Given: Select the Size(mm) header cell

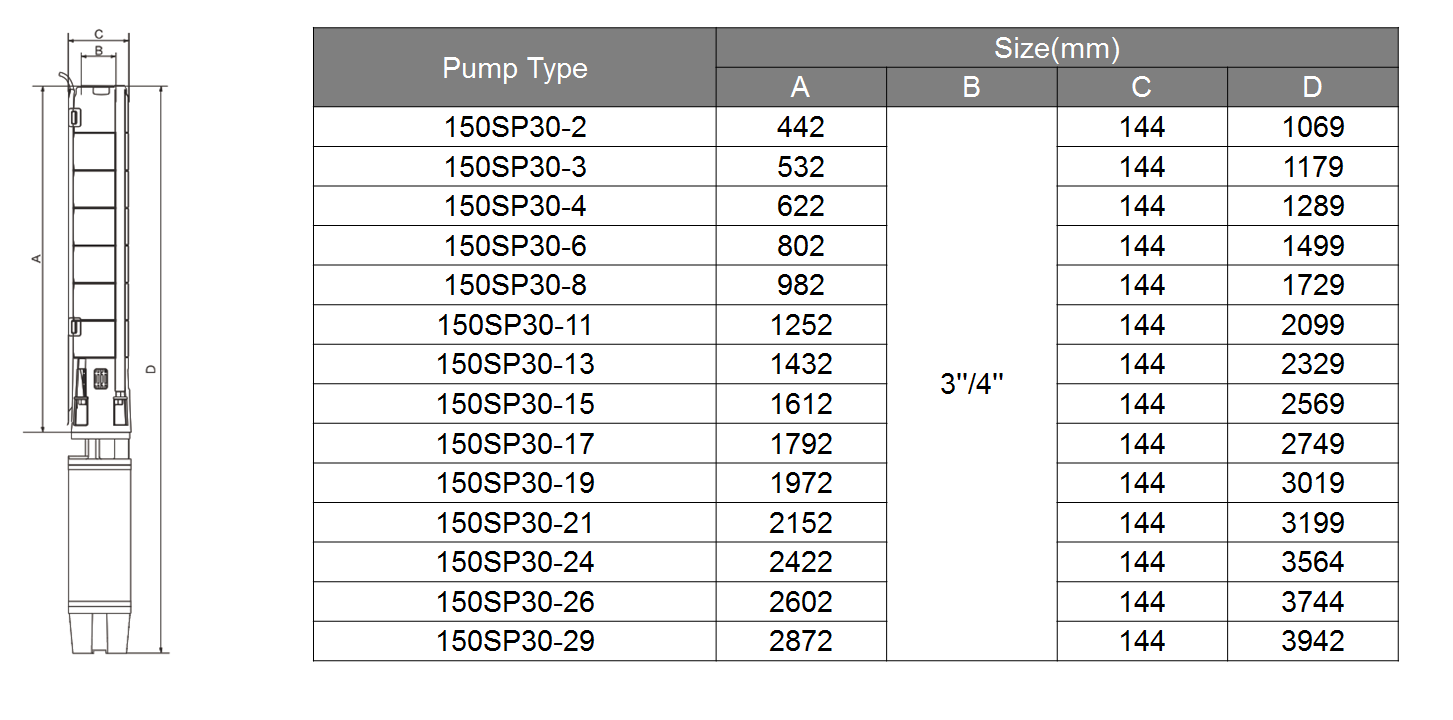Looking at the screenshot, I should 1057,48.
